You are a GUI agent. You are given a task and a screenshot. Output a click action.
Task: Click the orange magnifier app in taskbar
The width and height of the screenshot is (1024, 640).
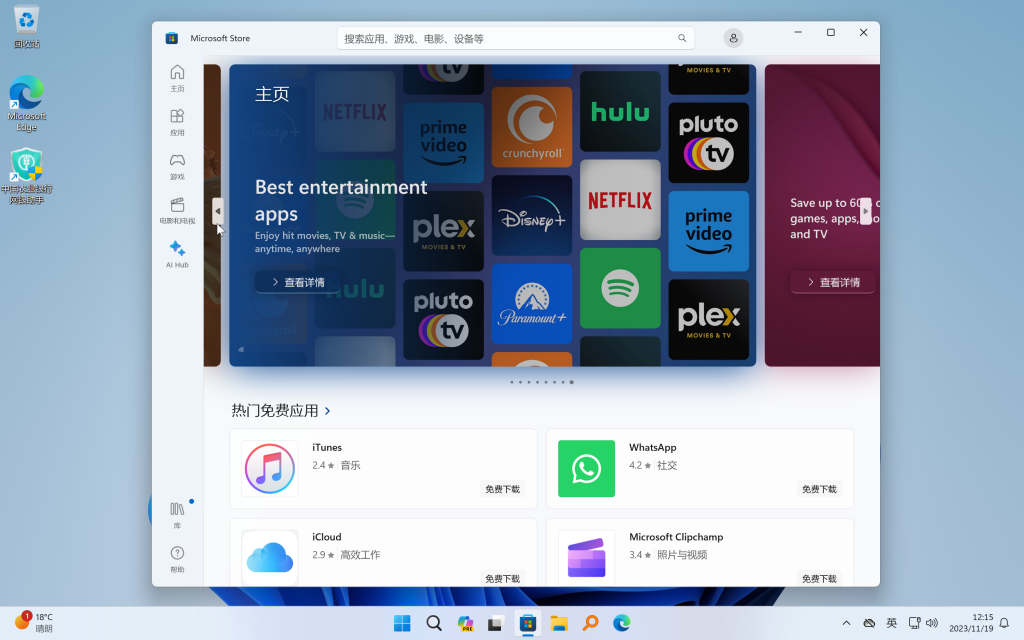point(590,623)
